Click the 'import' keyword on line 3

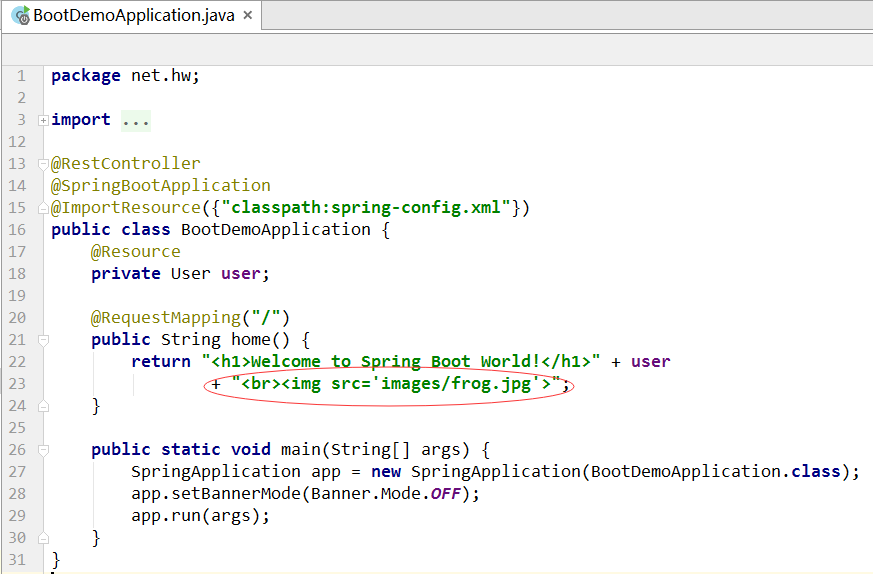click(81, 120)
